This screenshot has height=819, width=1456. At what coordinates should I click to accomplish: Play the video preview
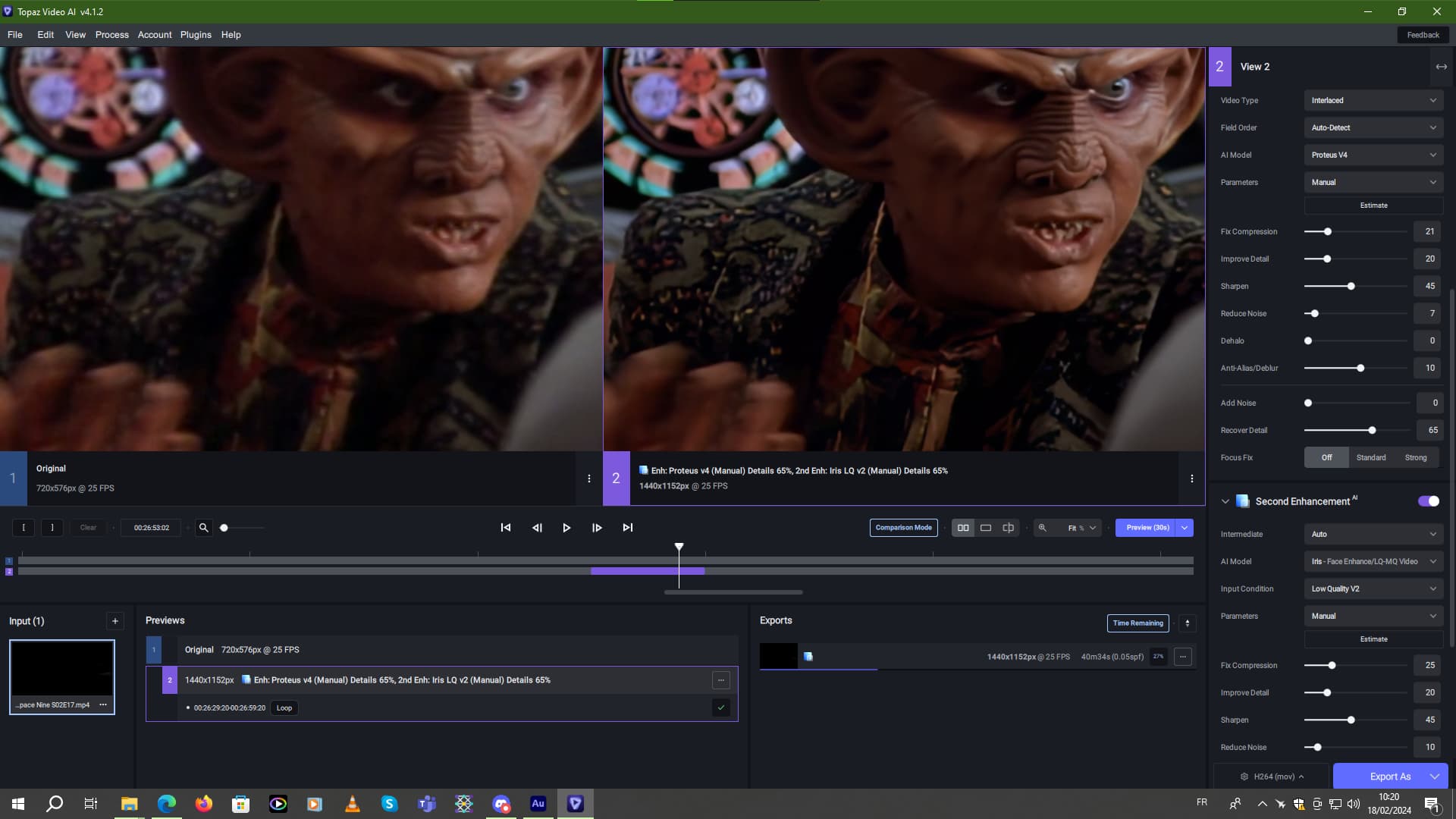(x=566, y=528)
